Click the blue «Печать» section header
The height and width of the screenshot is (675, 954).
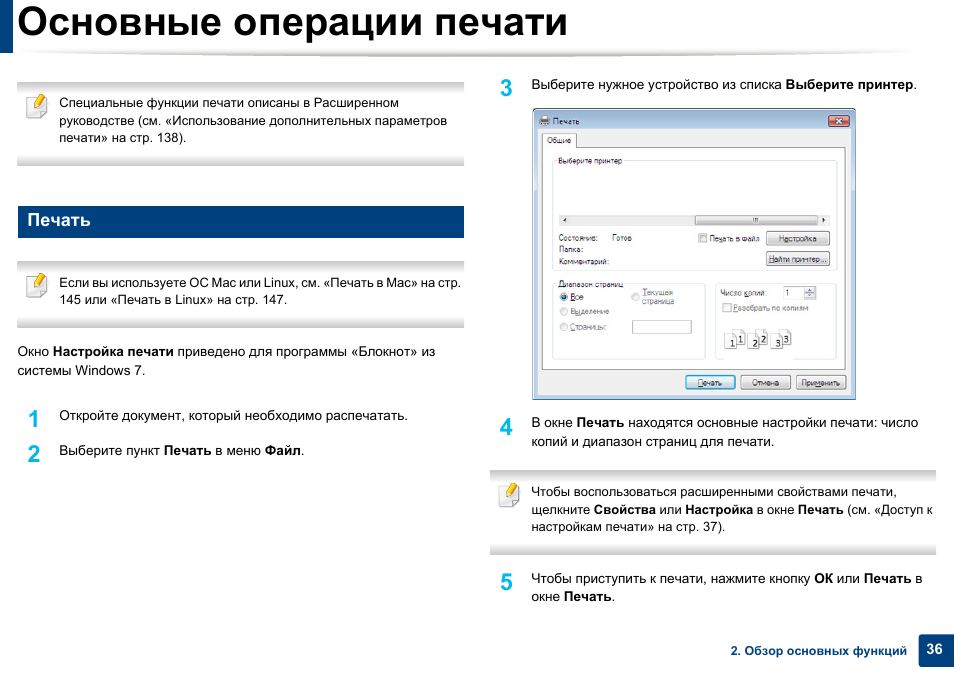click(241, 222)
